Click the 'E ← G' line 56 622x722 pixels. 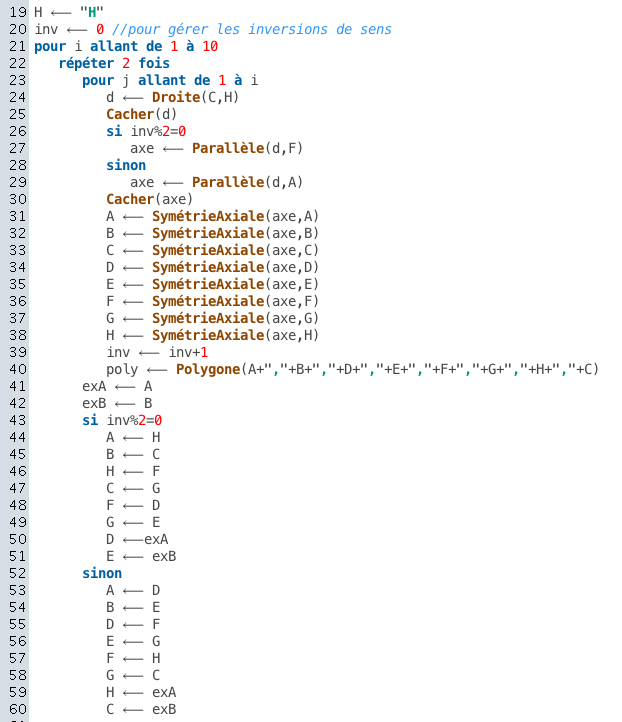(133, 641)
